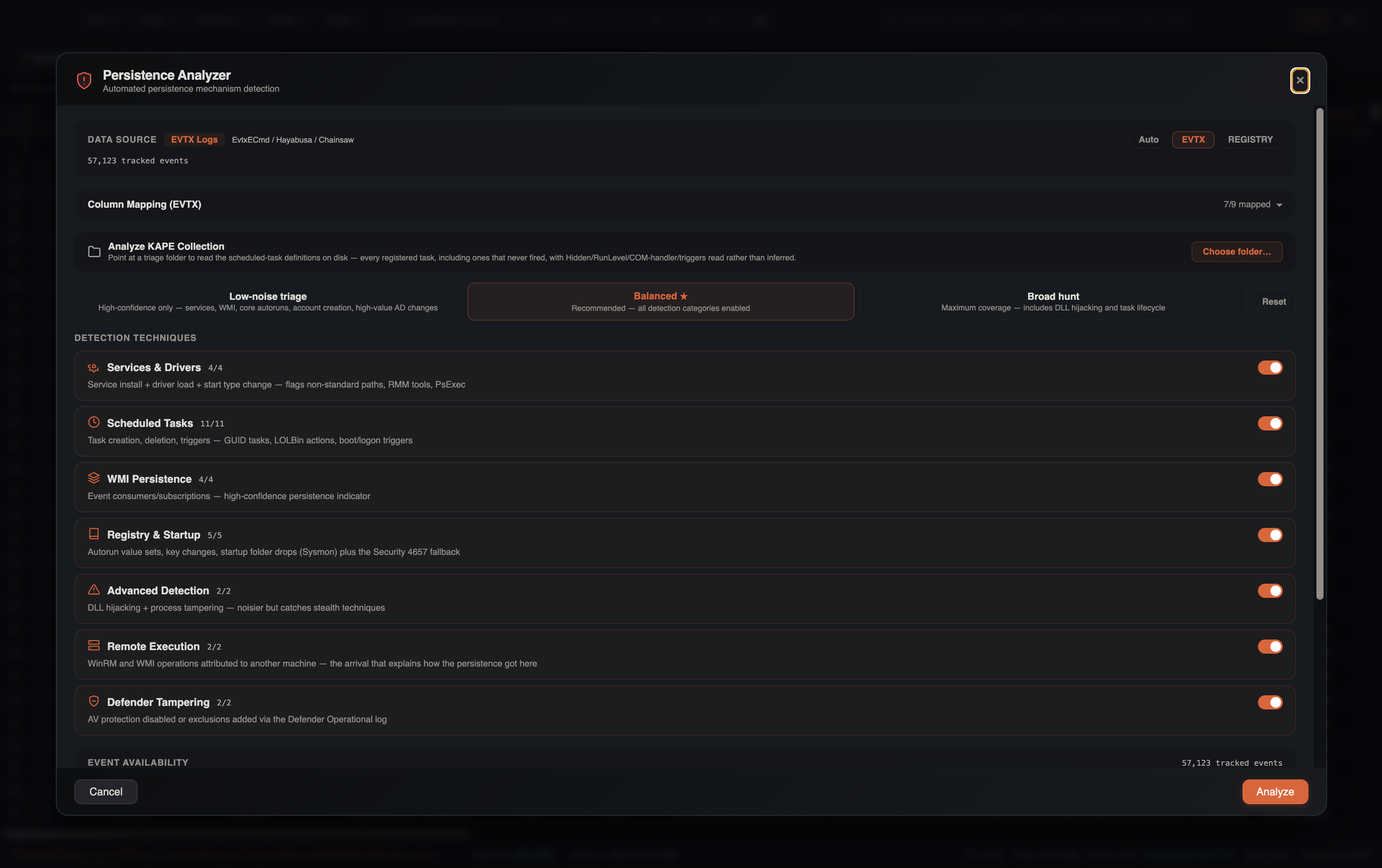Turn off Scheduled Tasks toggle
The width and height of the screenshot is (1382, 868).
tap(1269, 423)
